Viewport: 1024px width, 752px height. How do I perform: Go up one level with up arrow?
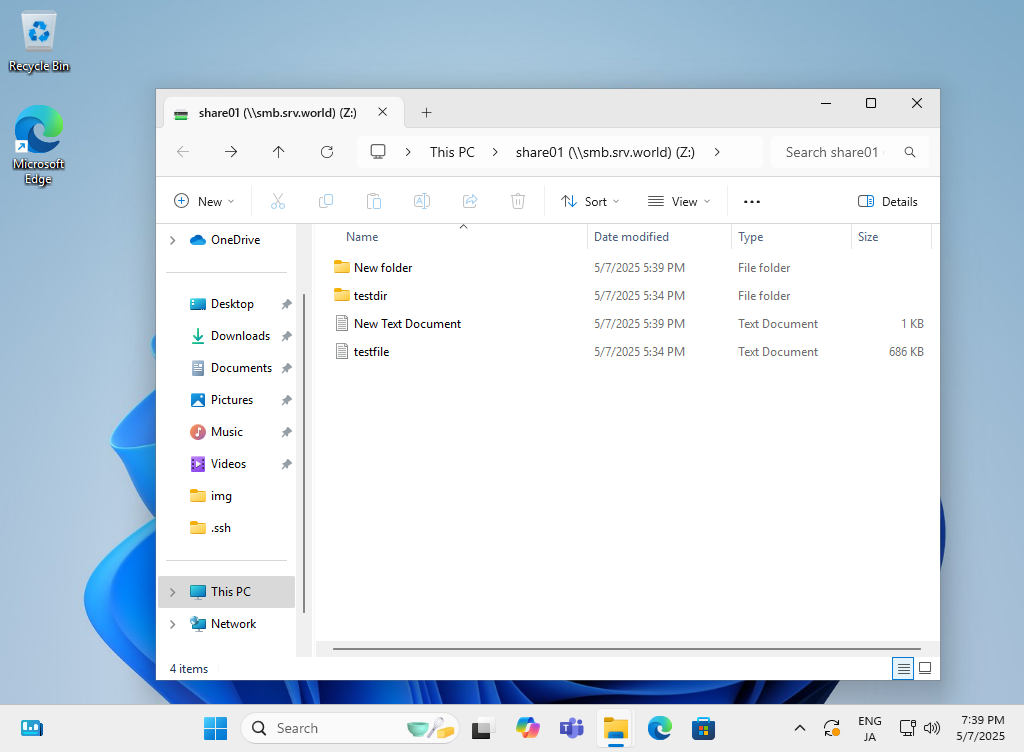[279, 152]
